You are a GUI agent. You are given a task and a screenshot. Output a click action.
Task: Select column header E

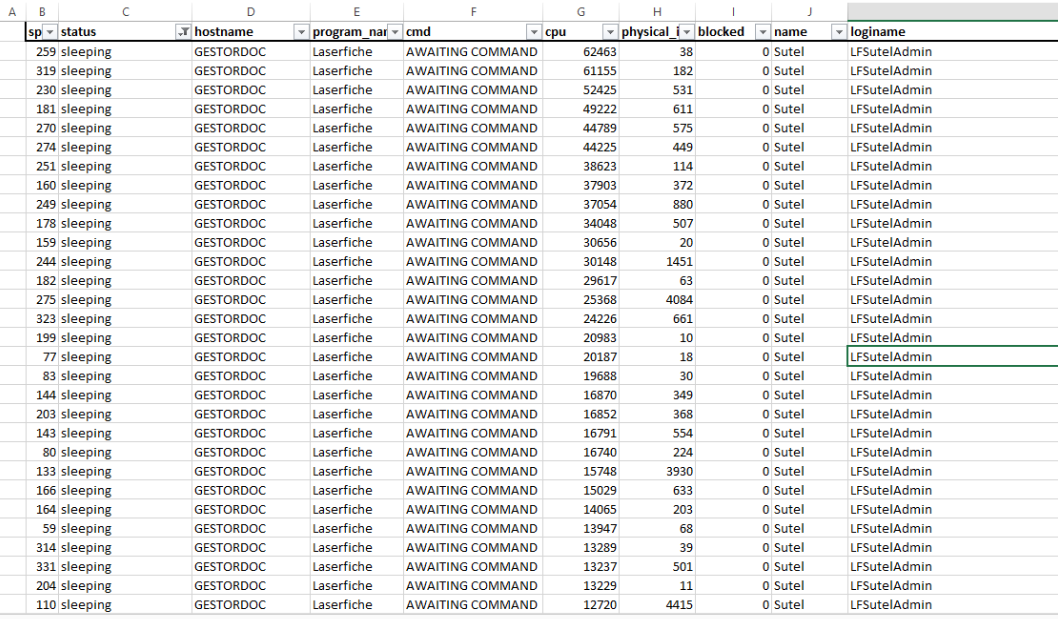click(357, 11)
